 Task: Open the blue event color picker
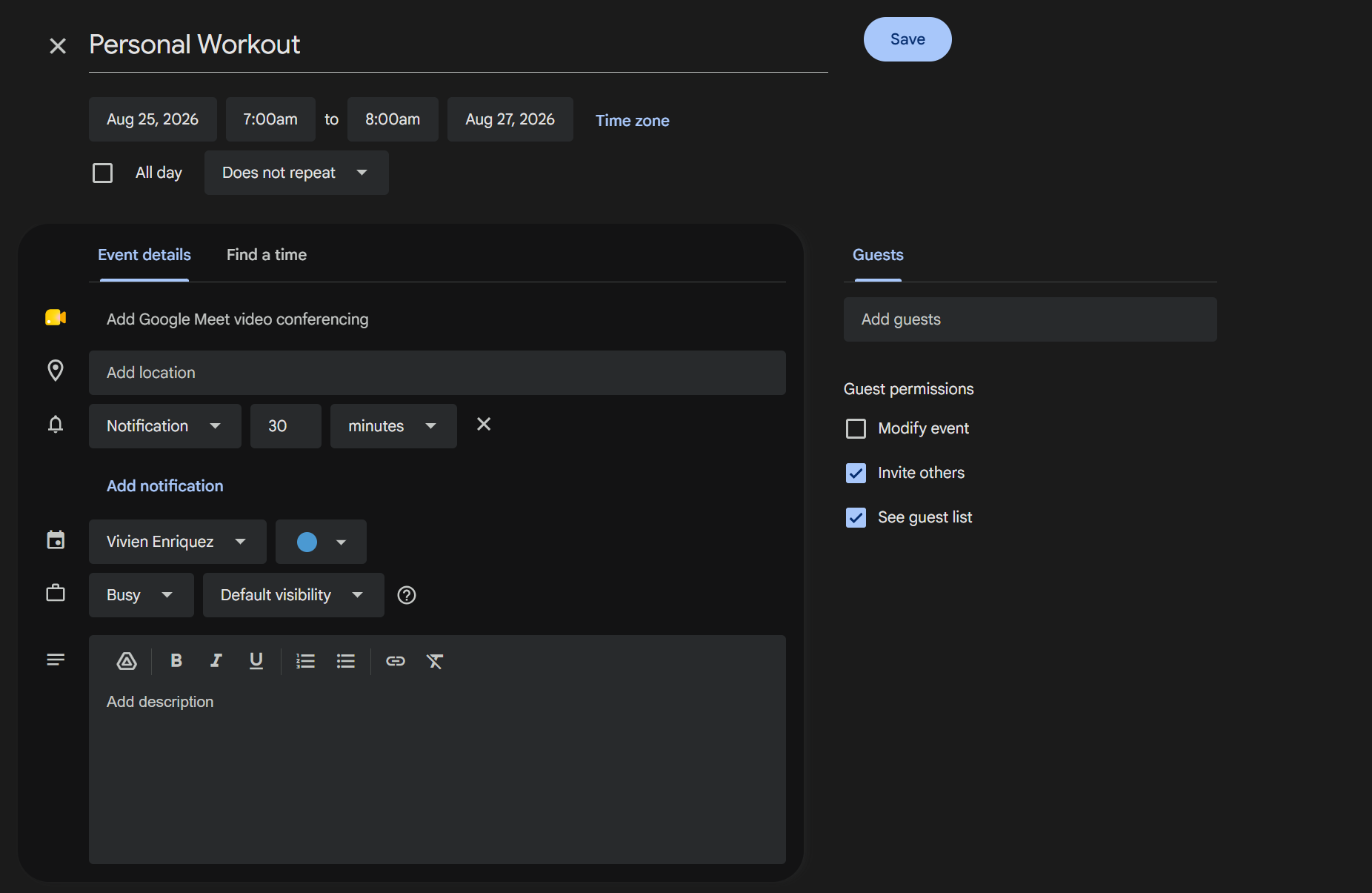(321, 542)
